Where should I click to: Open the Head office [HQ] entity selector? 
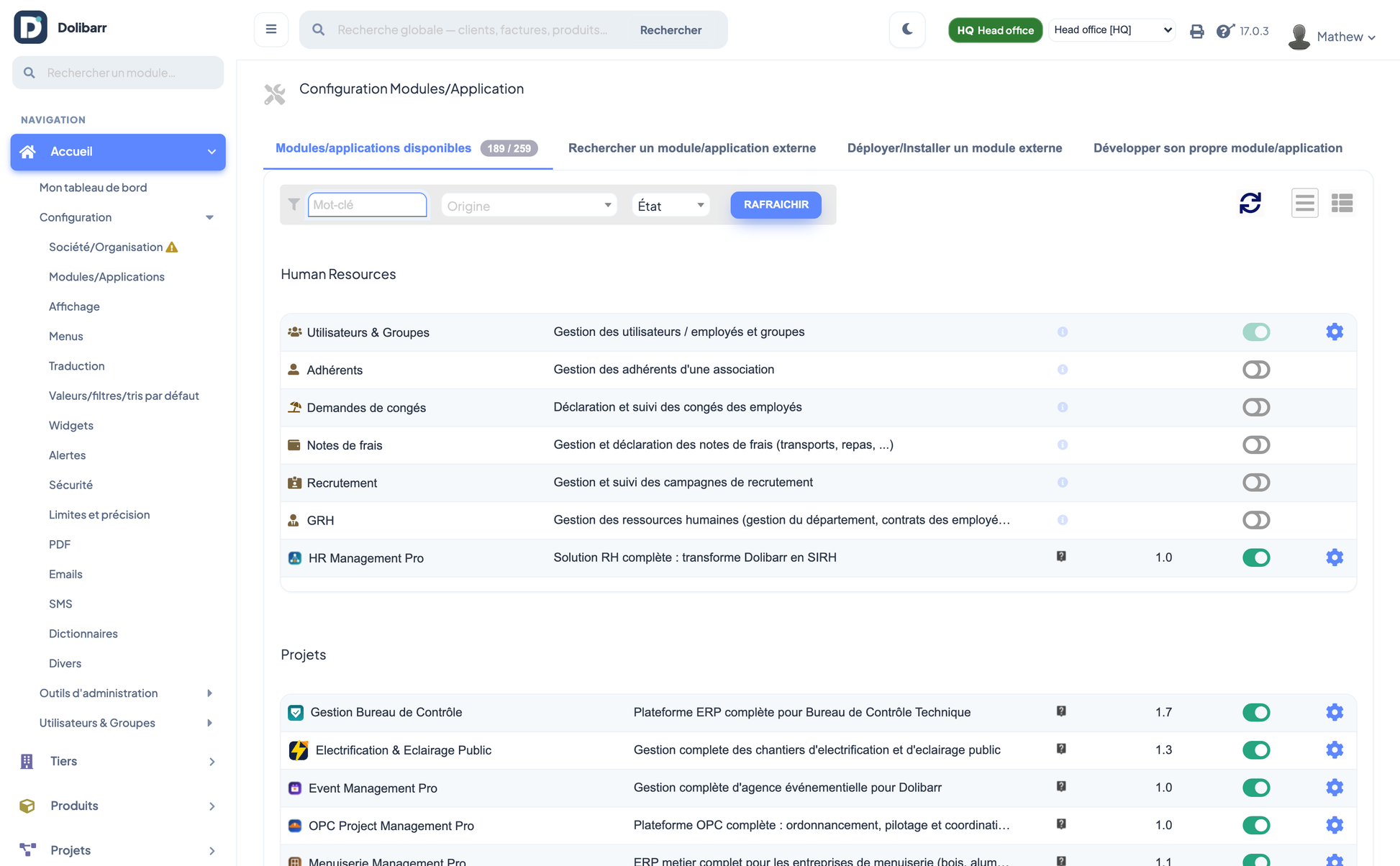point(1112,29)
